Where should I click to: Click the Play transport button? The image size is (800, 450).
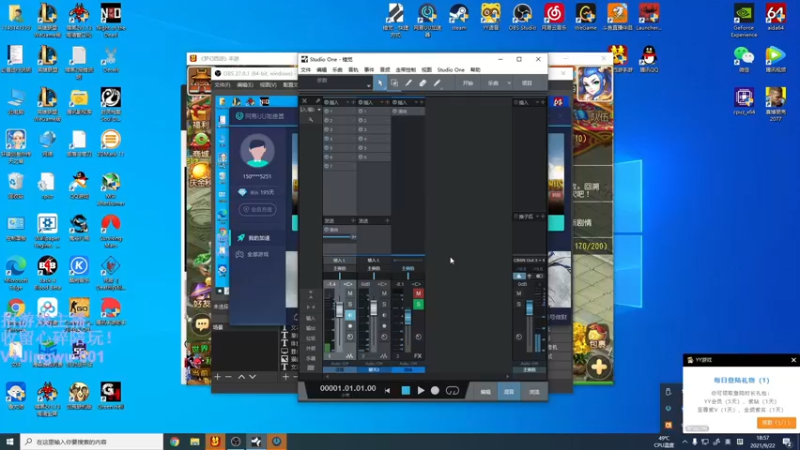pyautogui.click(x=421, y=391)
